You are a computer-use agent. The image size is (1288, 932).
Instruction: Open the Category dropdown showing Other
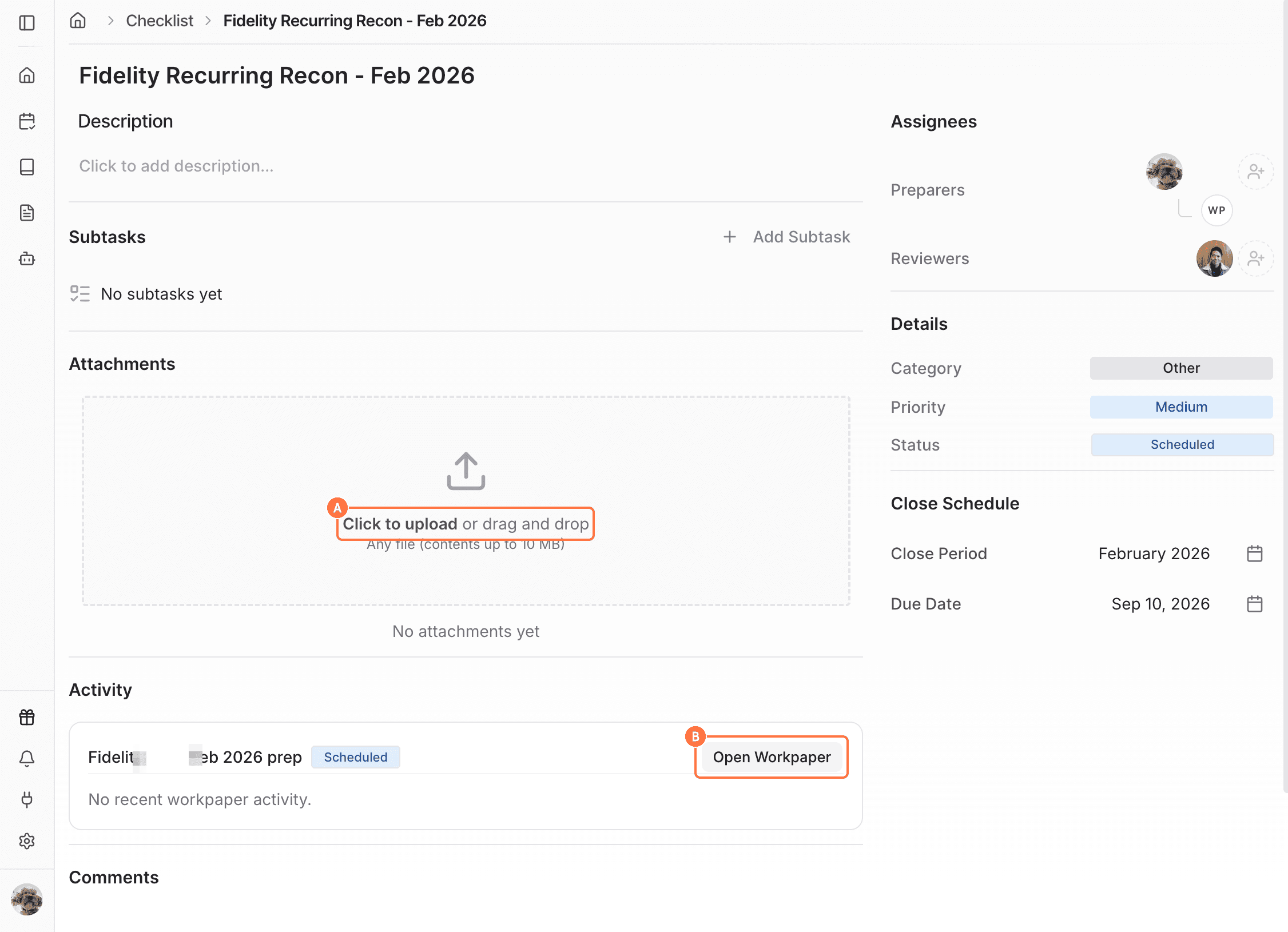1181,368
